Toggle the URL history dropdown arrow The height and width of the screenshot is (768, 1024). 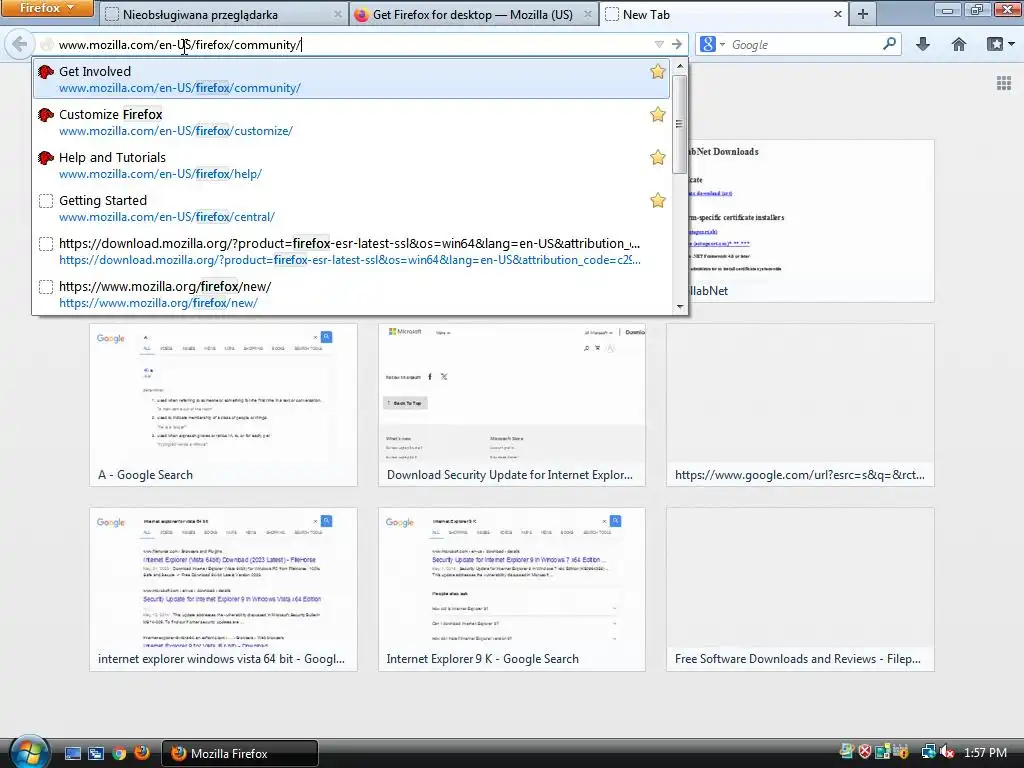(x=659, y=44)
